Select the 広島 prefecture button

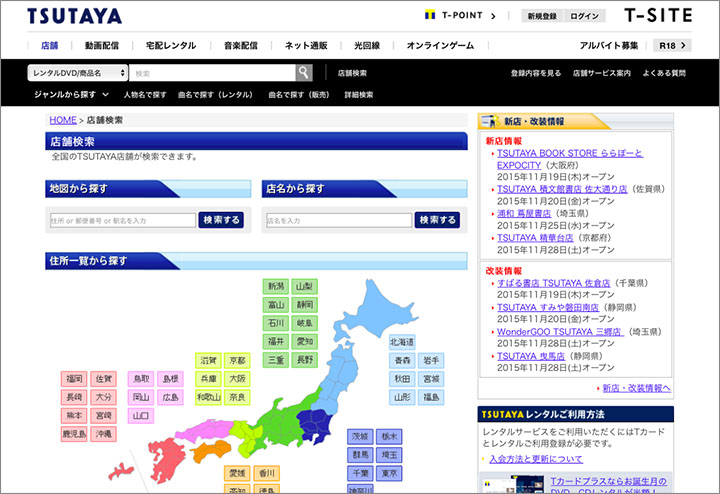(x=170, y=397)
